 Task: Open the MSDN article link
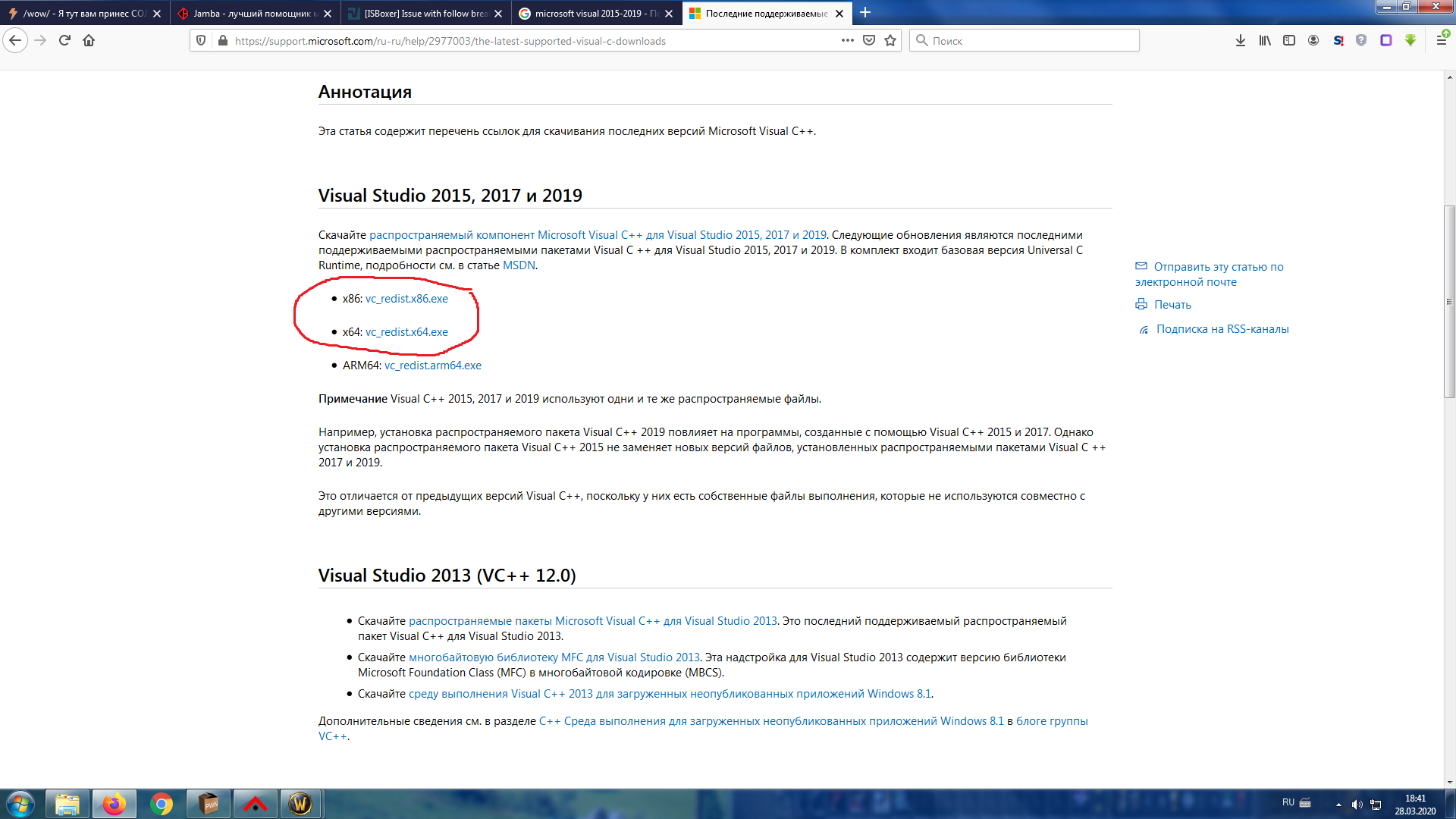coord(519,265)
